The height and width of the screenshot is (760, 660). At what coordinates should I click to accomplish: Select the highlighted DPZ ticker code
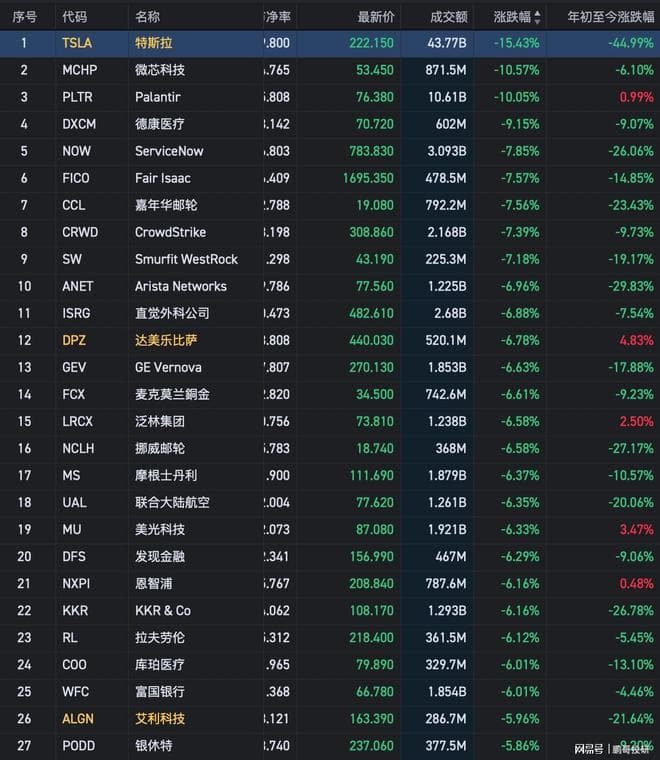tap(74, 341)
